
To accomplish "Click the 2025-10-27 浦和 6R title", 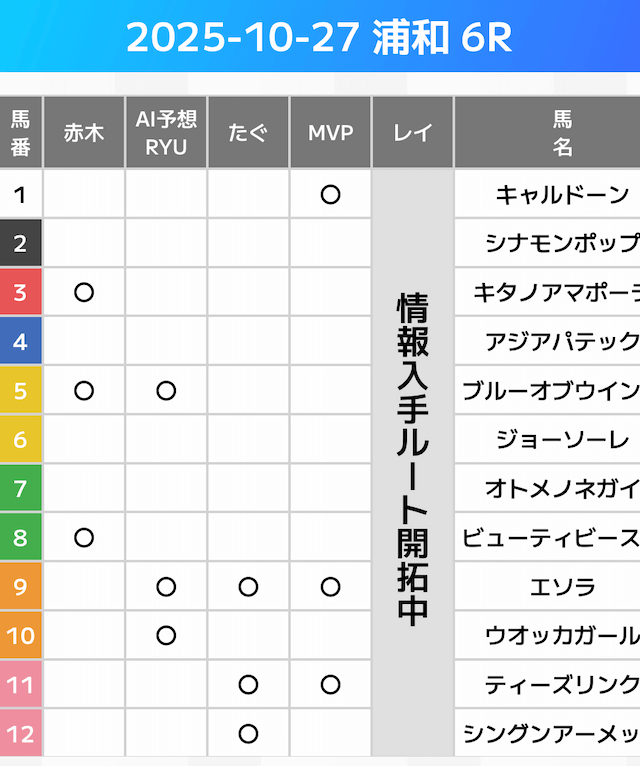I will (x=319, y=38).
